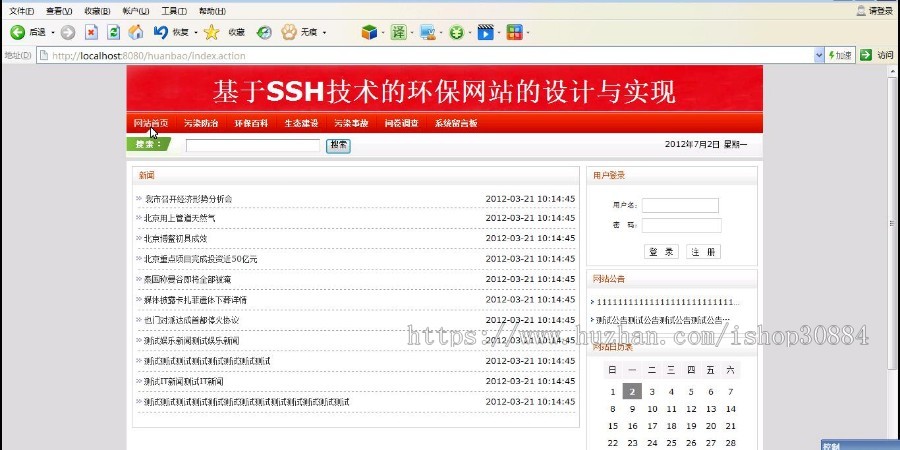Click the monitor with user toolbar icon

[x=427, y=33]
